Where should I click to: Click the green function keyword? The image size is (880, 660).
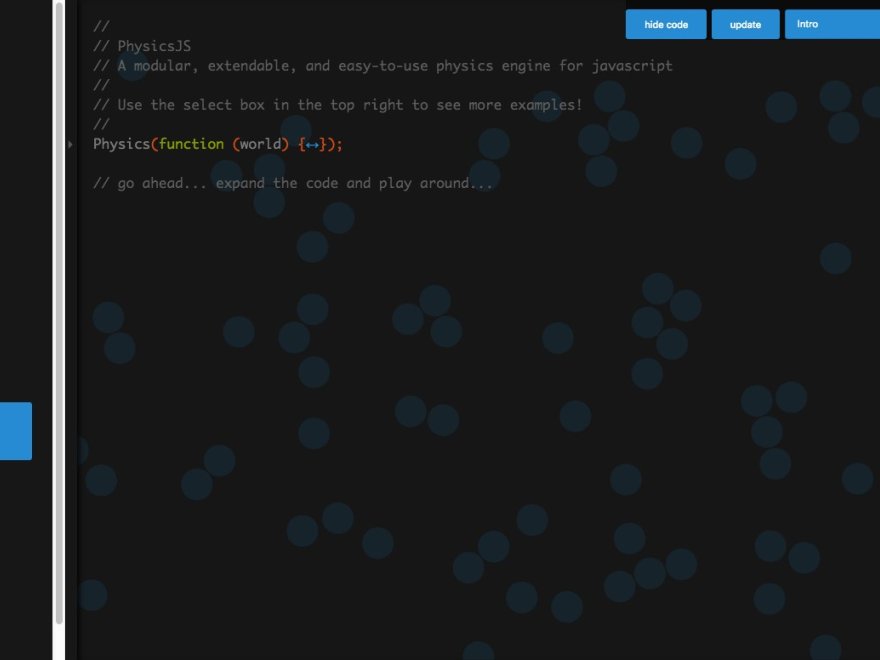coord(190,144)
